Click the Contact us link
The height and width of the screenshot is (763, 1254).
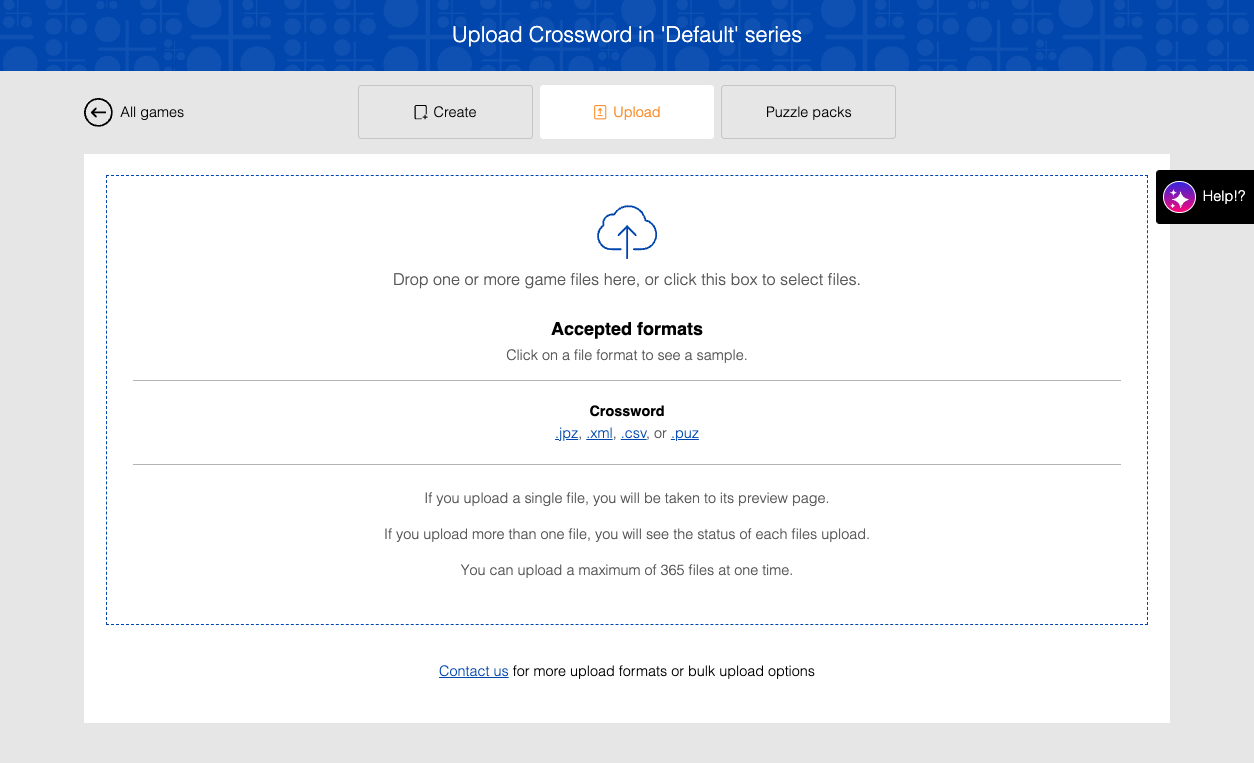(x=473, y=671)
